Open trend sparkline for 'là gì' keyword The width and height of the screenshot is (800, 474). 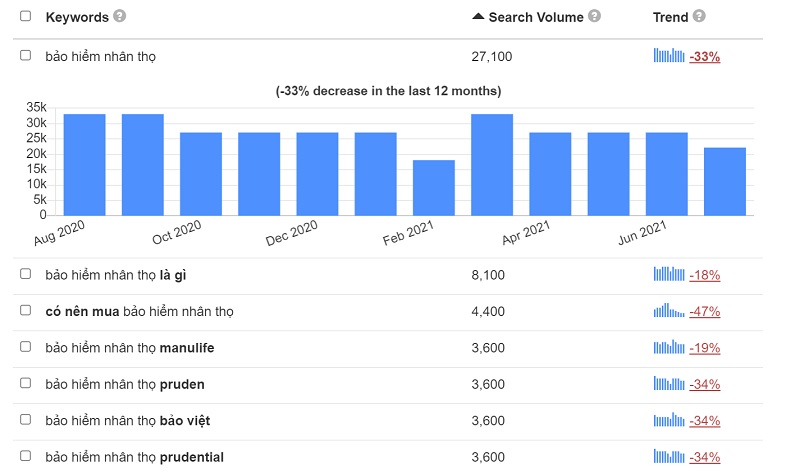pyautogui.click(x=669, y=274)
